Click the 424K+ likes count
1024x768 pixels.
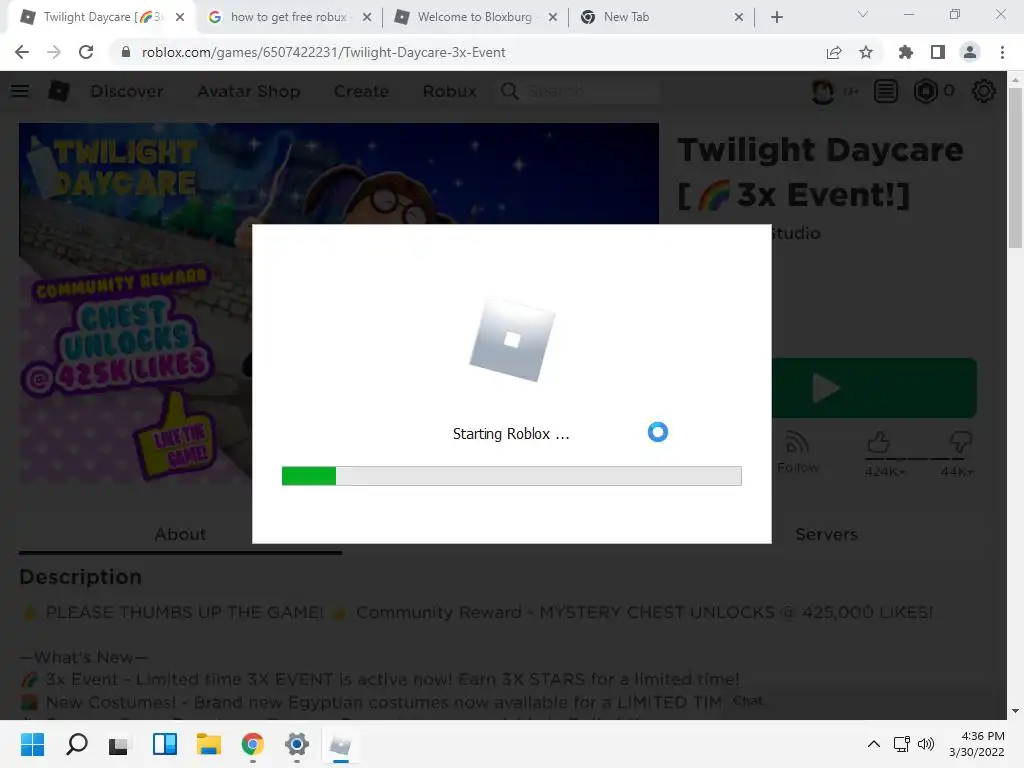pyautogui.click(x=885, y=471)
